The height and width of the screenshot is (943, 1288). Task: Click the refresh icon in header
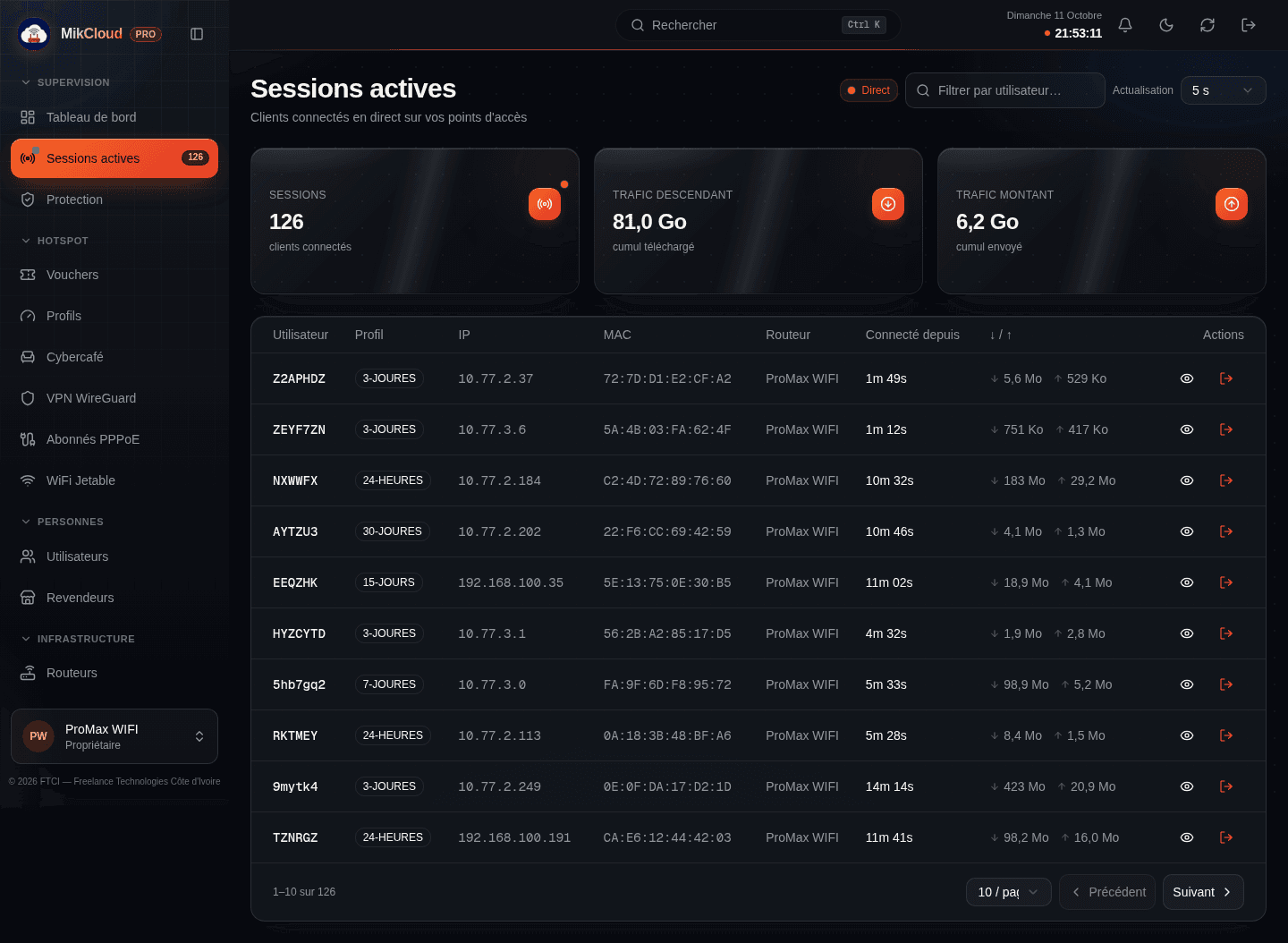coord(1207,25)
